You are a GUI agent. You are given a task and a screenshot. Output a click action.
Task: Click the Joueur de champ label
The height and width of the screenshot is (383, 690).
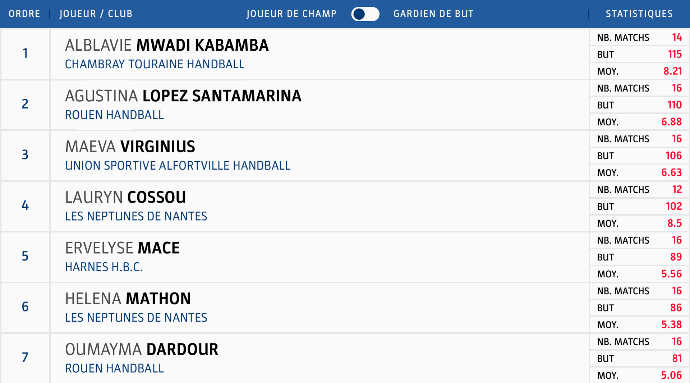coord(291,14)
